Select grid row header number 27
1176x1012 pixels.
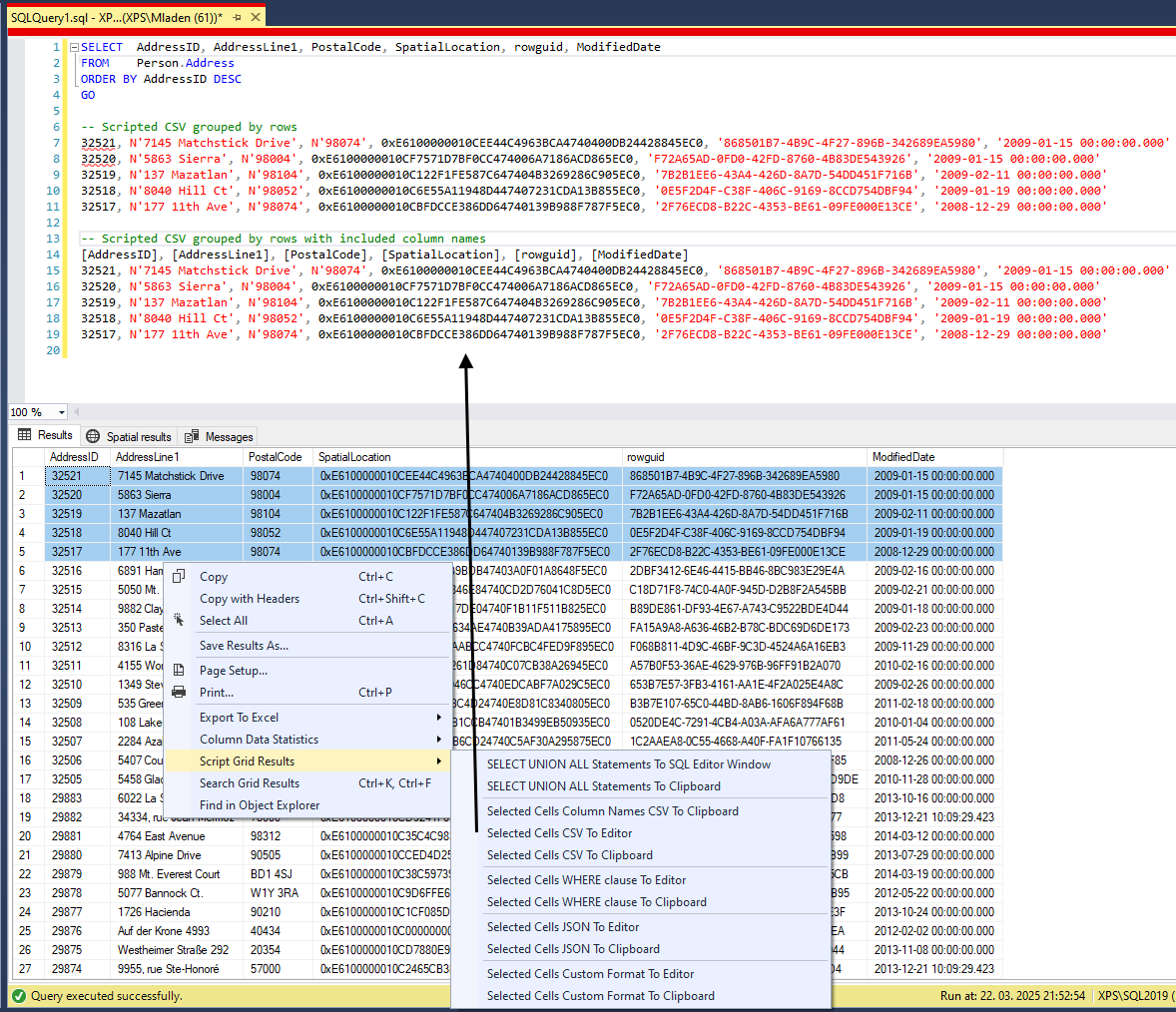28,969
